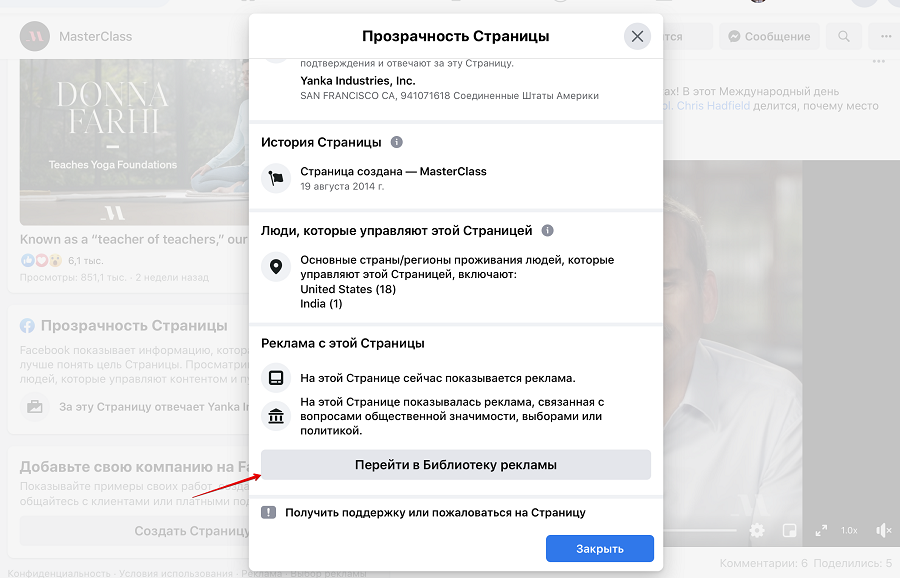900x578 pixels.
Task: Open the Конфиденциальность footer link
Action: click(x=59, y=573)
